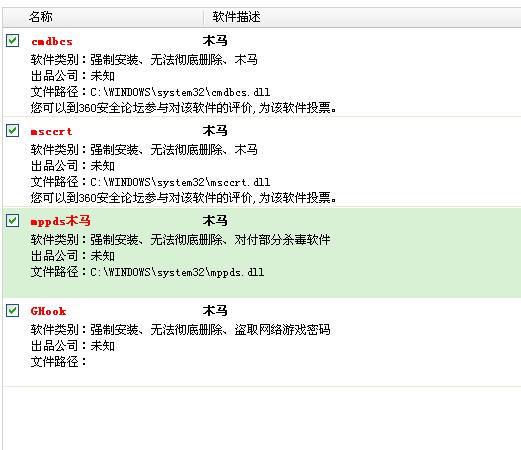
Task: Click the 木马 description of GHook row
Action: coord(215,311)
